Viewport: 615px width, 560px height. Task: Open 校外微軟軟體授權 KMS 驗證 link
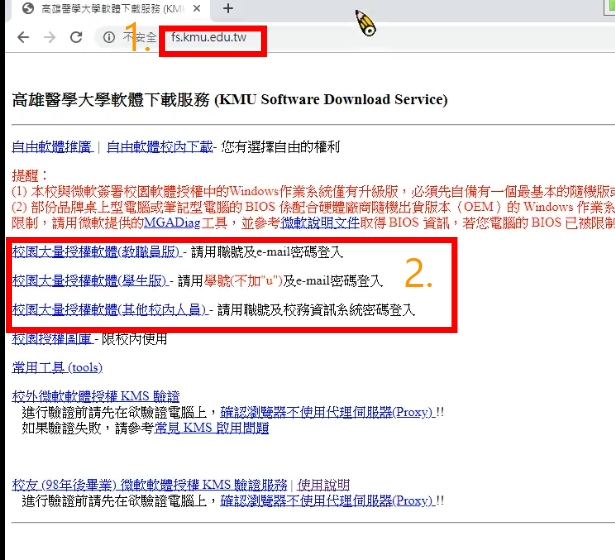point(96,396)
